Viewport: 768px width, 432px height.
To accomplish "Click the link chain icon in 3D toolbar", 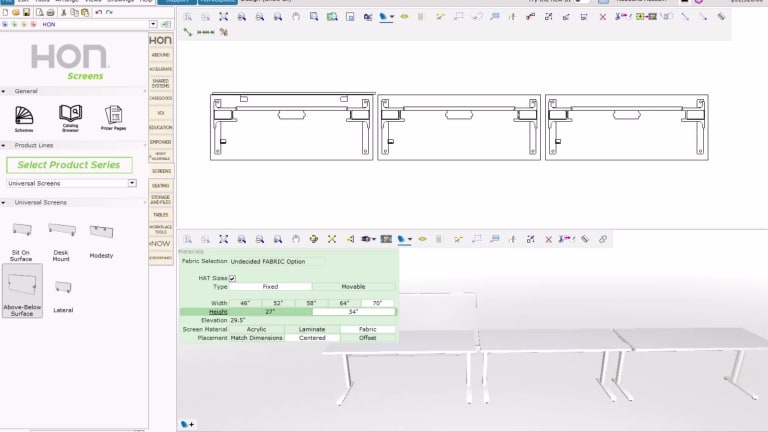I will click(602, 239).
